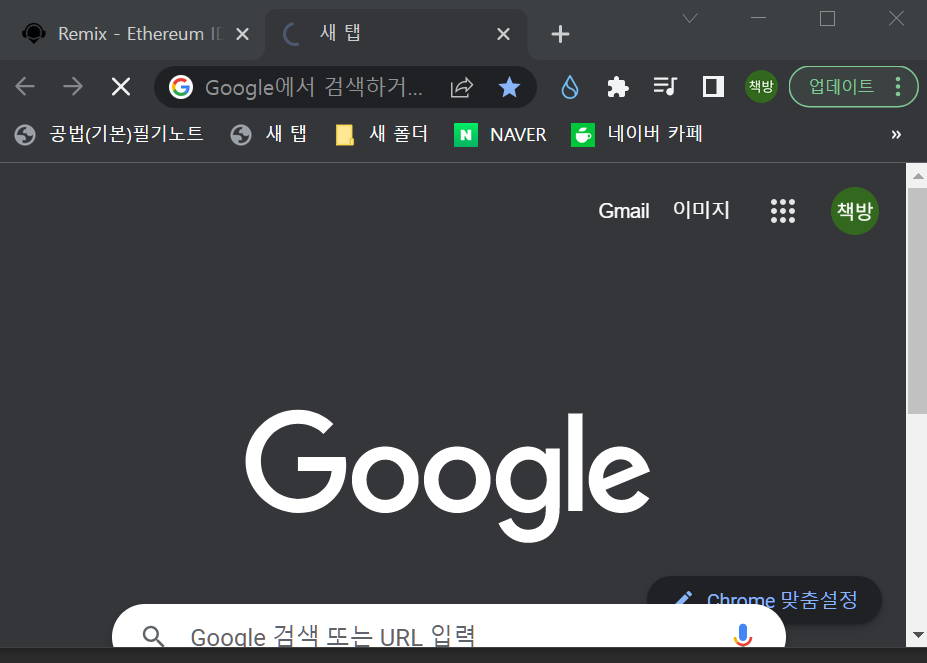
Task: Open a new tab with the plus button
Action: (x=560, y=34)
